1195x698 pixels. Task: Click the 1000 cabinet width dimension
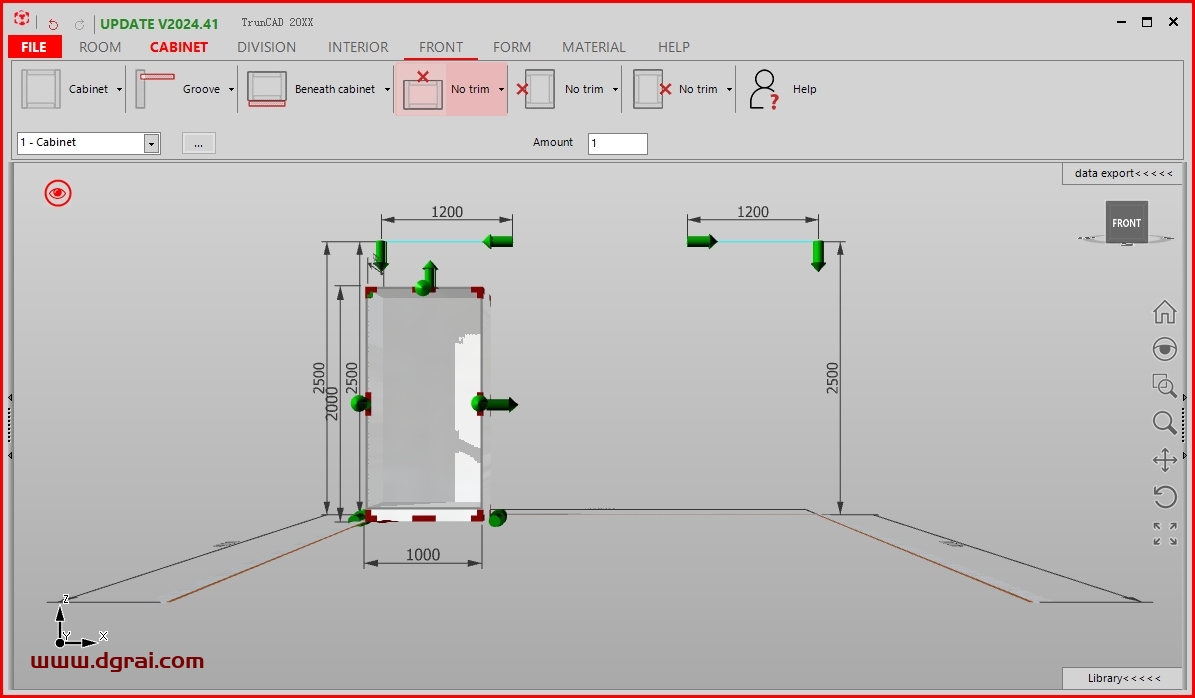pyautogui.click(x=423, y=555)
